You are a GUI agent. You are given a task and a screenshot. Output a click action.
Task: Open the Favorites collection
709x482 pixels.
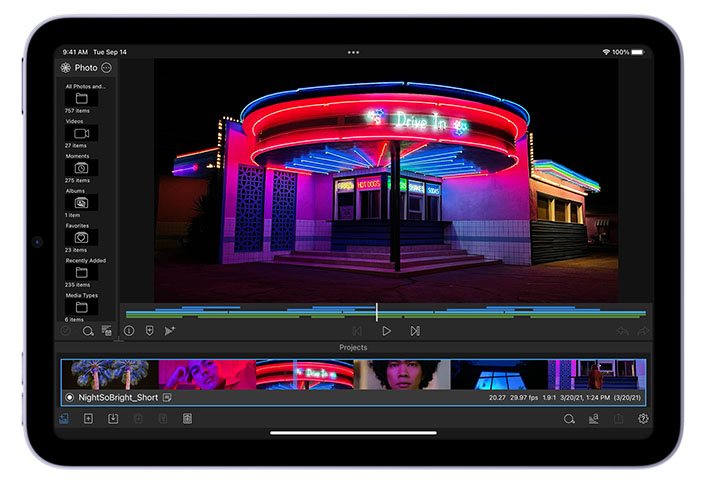click(x=81, y=237)
